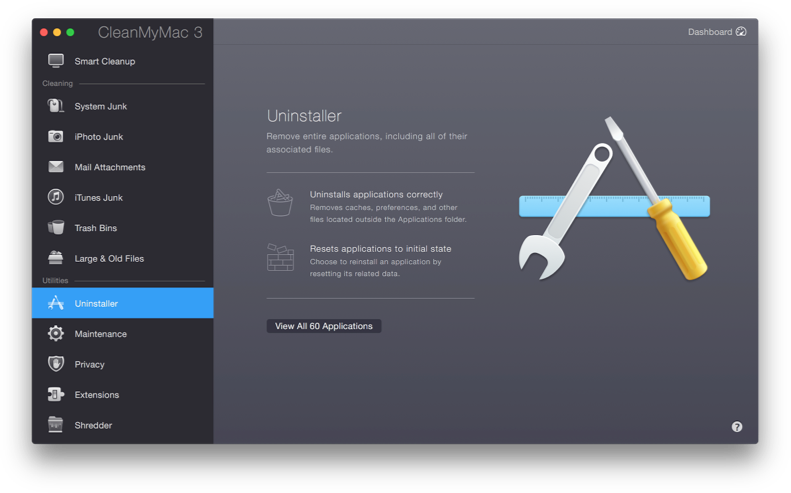Select Shredder utility label
Viewport: 791px width, 493px height.
pos(93,425)
